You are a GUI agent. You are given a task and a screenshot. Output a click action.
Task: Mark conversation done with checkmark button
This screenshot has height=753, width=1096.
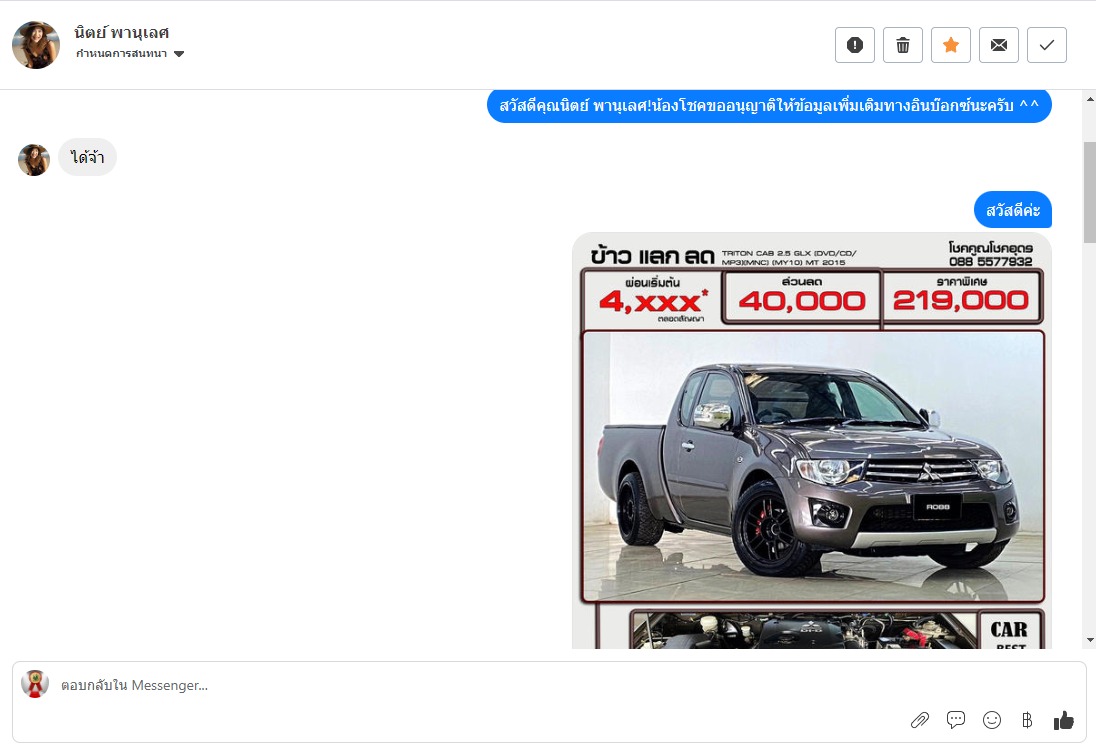pyautogui.click(x=1046, y=45)
